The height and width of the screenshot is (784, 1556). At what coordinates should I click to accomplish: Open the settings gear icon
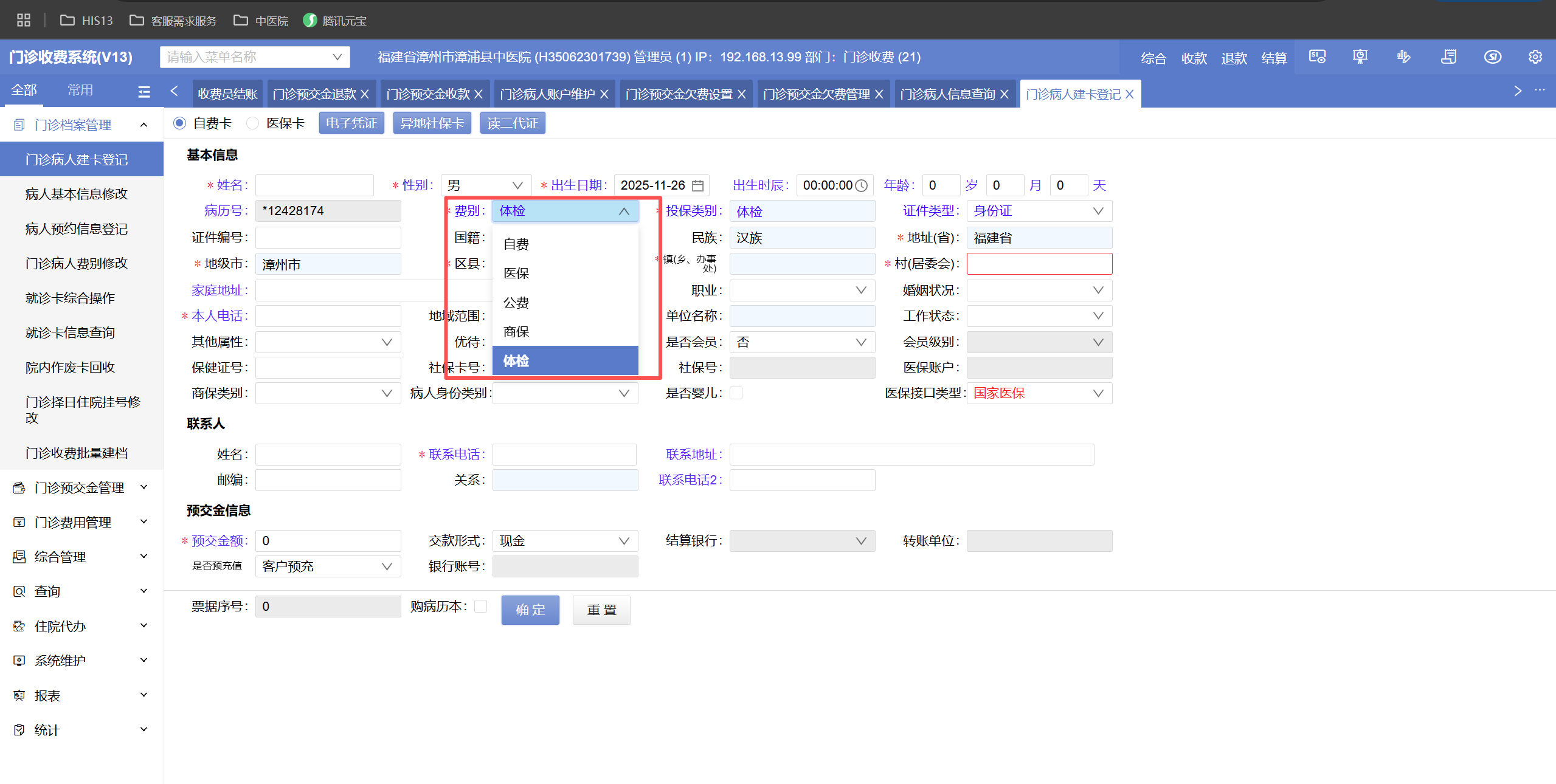coord(1535,57)
